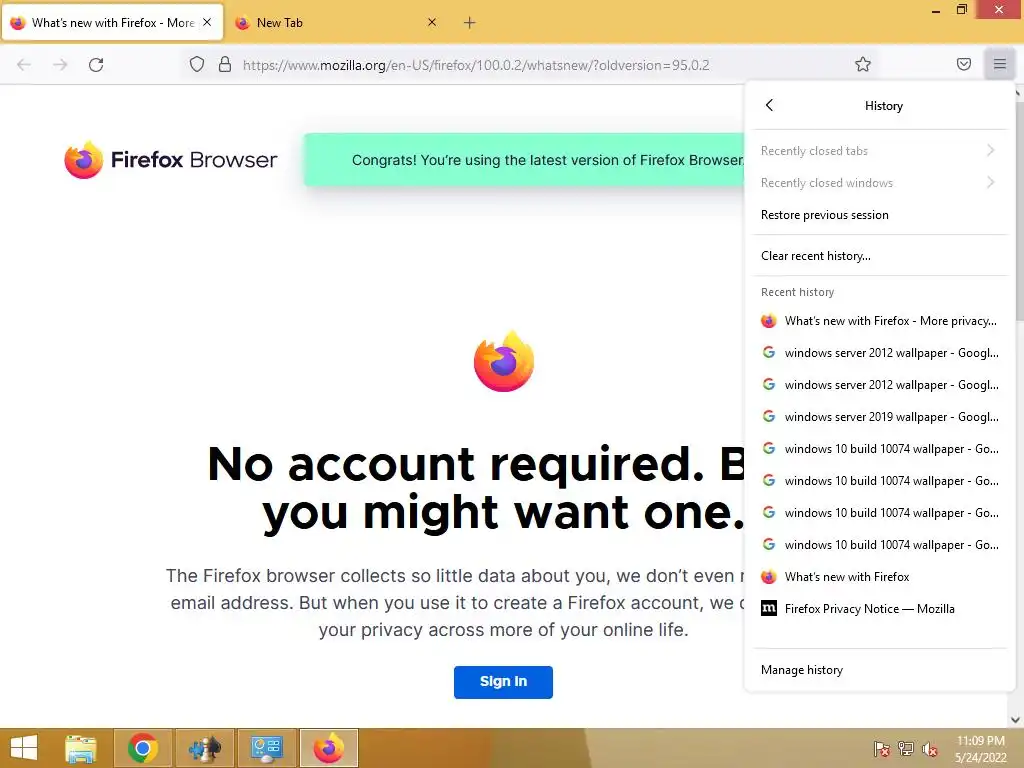The width and height of the screenshot is (1024, 768).
Task: Bookmark this page with the star icon
Action: tap(863, 65)
